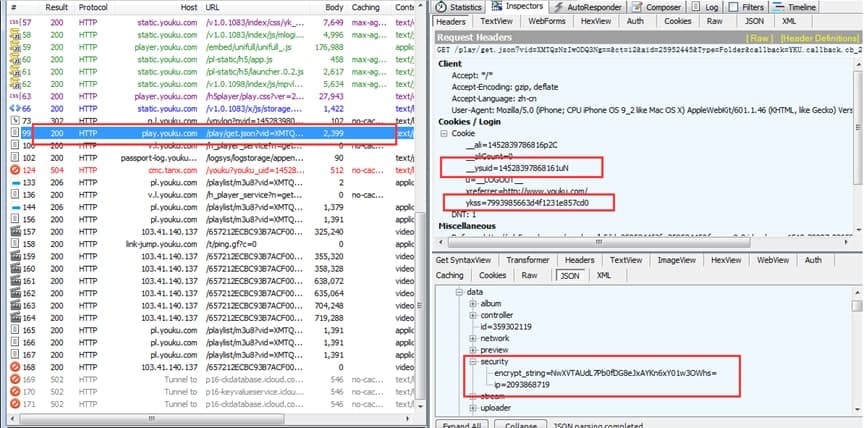Expand the album node in JSON tree
Screen dimensions: 864x428
click(472, 303)
